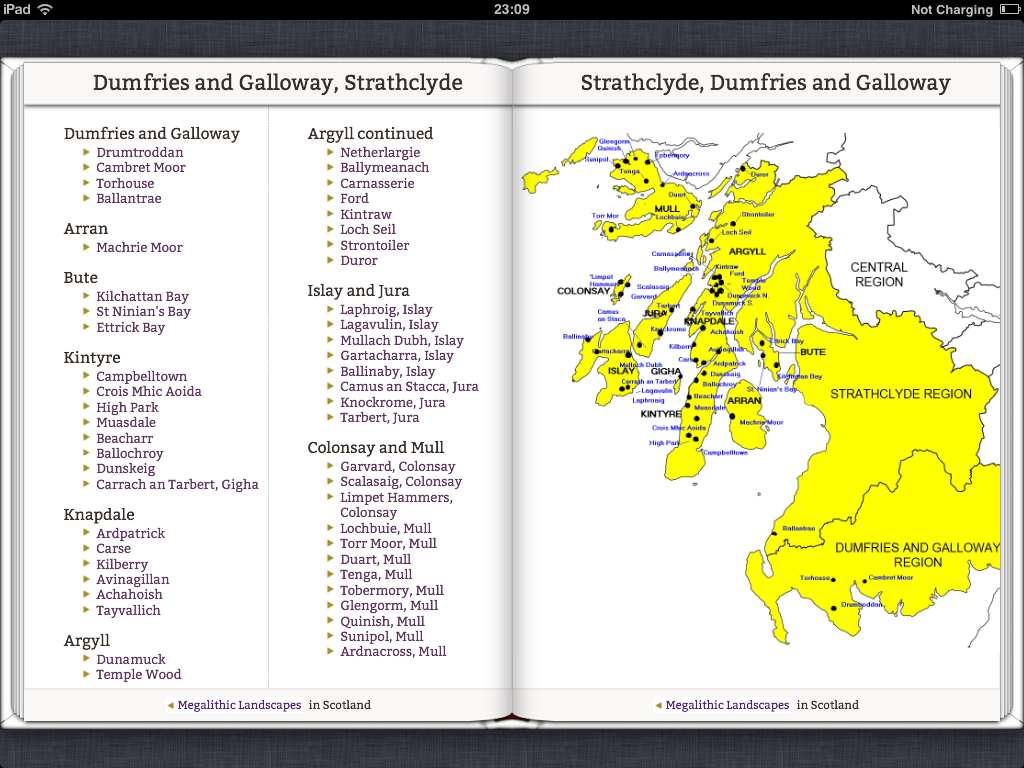Go to Tarbert, Jura page

[379, 417]
